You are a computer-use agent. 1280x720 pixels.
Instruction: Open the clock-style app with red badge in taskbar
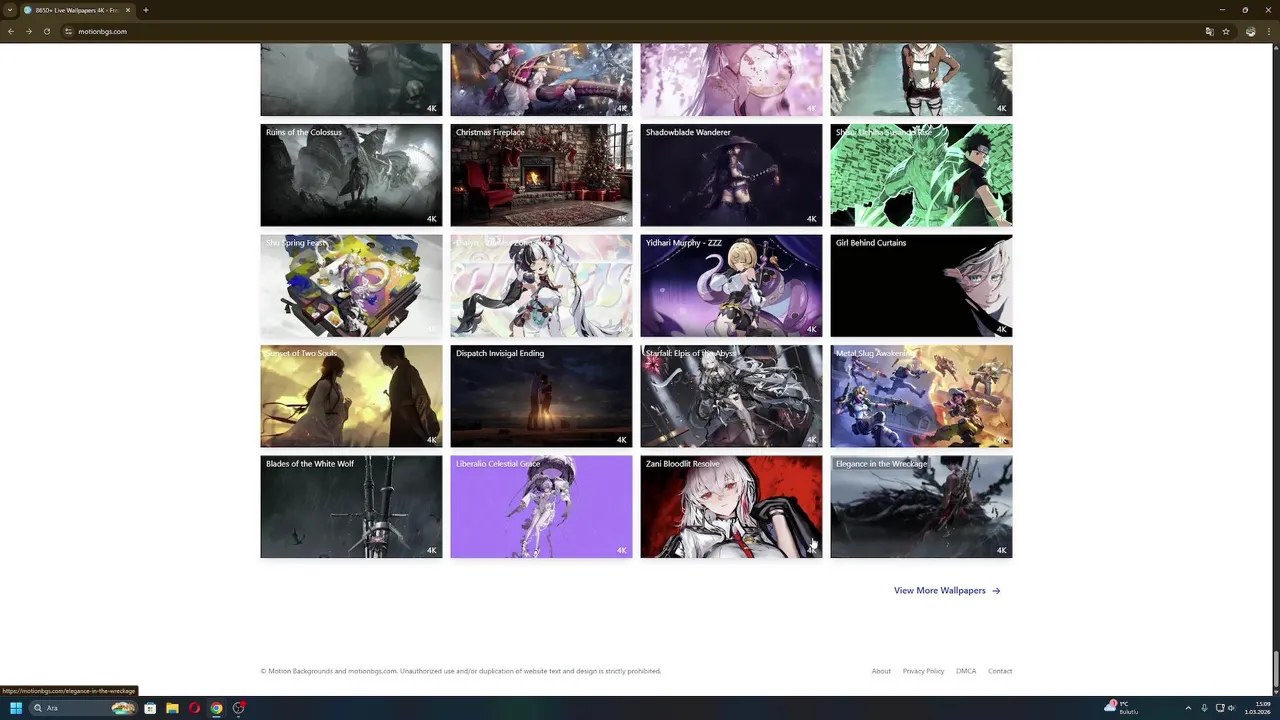(239, 708)
